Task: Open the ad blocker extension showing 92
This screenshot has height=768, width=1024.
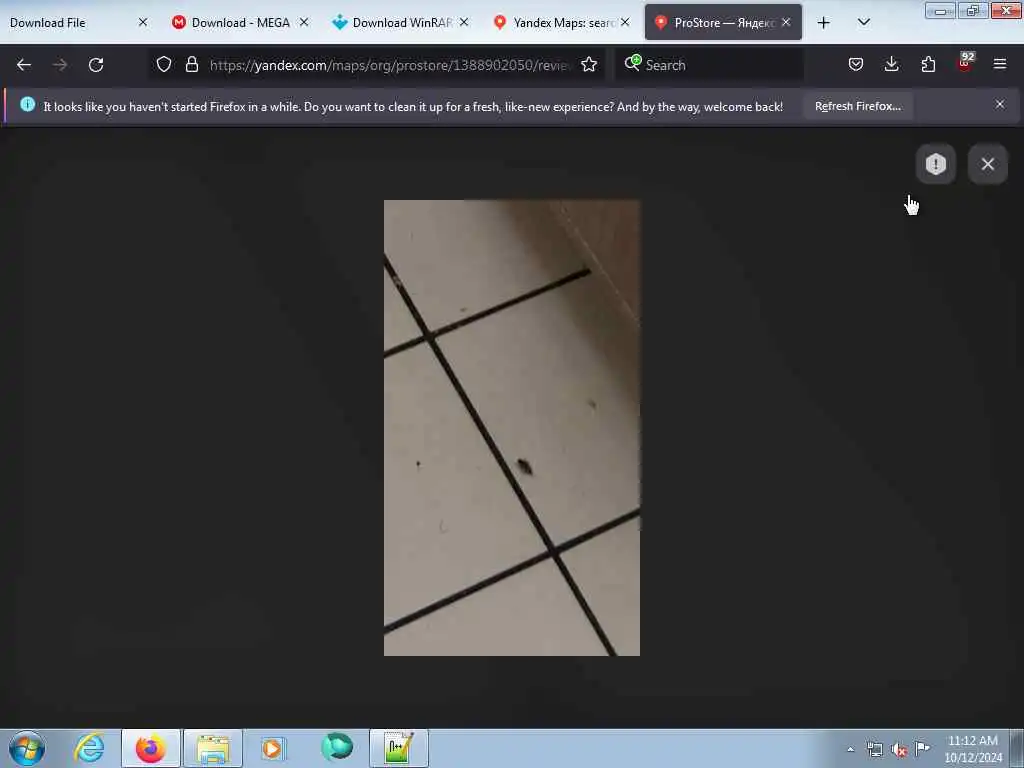Action: pos(965,63)
